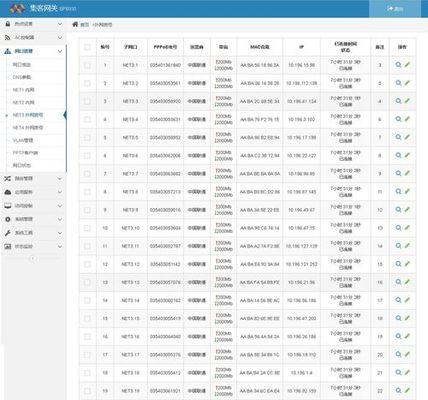
Task: Select the checkbox on row NET3.3
Action: pos(87,101)
